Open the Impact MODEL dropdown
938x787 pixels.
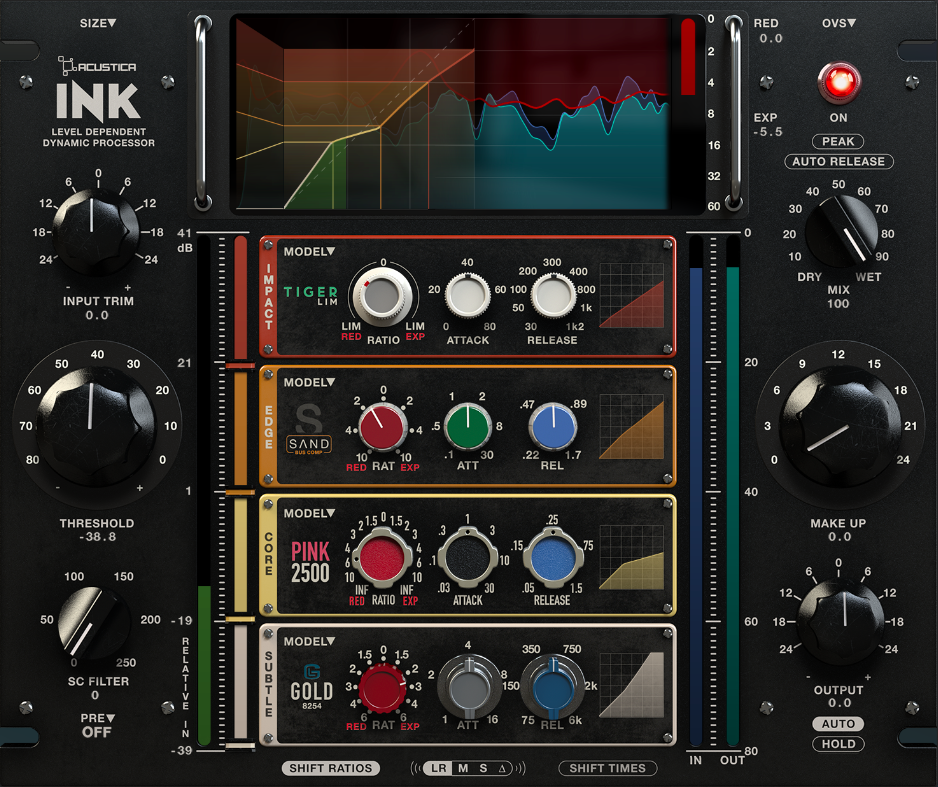tap(309, 252)
